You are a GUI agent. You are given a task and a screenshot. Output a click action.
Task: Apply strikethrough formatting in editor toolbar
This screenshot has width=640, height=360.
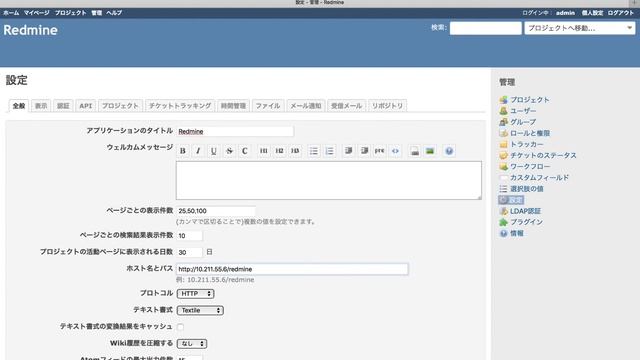229,151
